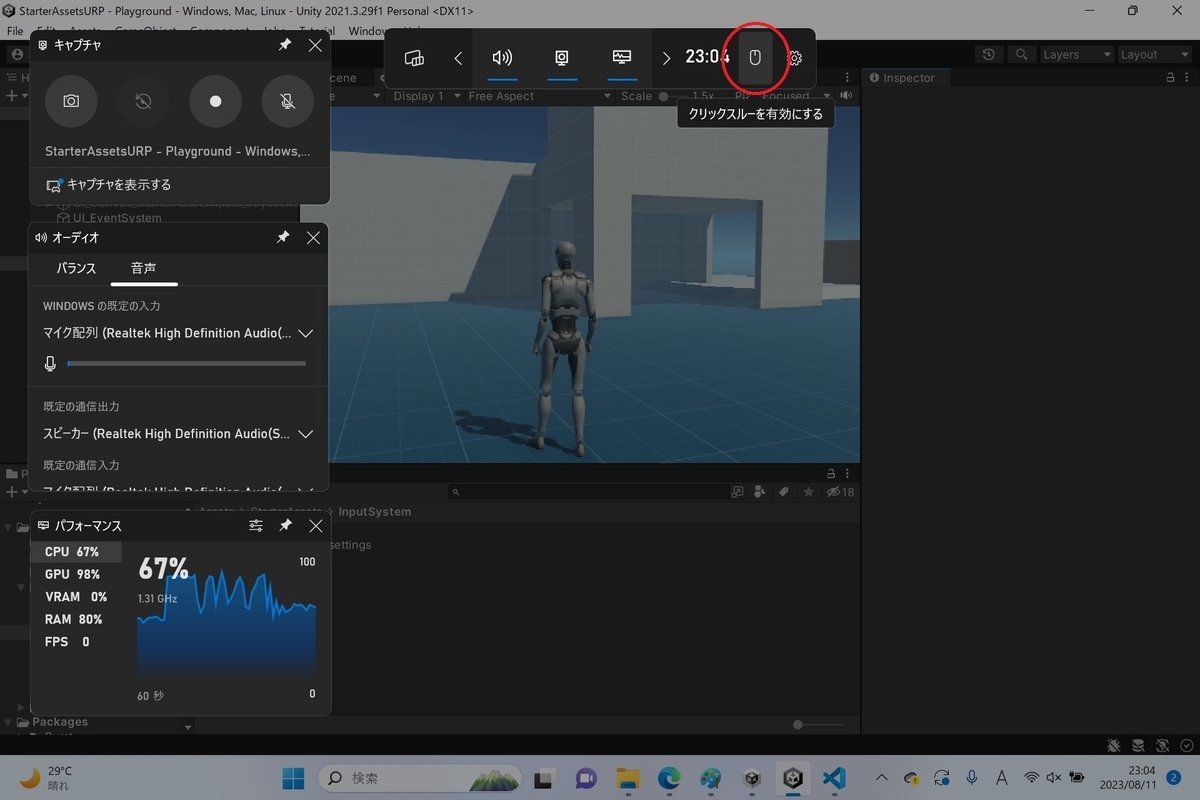Open the キャプチャを表示する link
Viewport: 1200px width, 800px height.
point(109,185)
